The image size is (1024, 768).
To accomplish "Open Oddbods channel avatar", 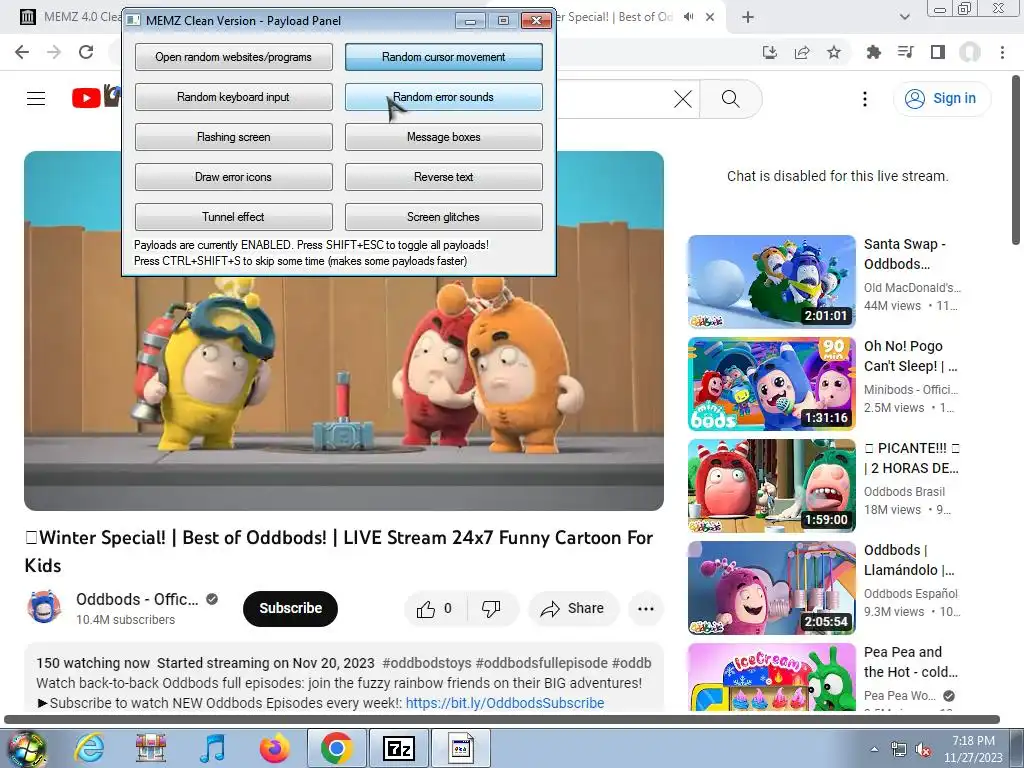I will pyautogui.click(x=44, y=607).
